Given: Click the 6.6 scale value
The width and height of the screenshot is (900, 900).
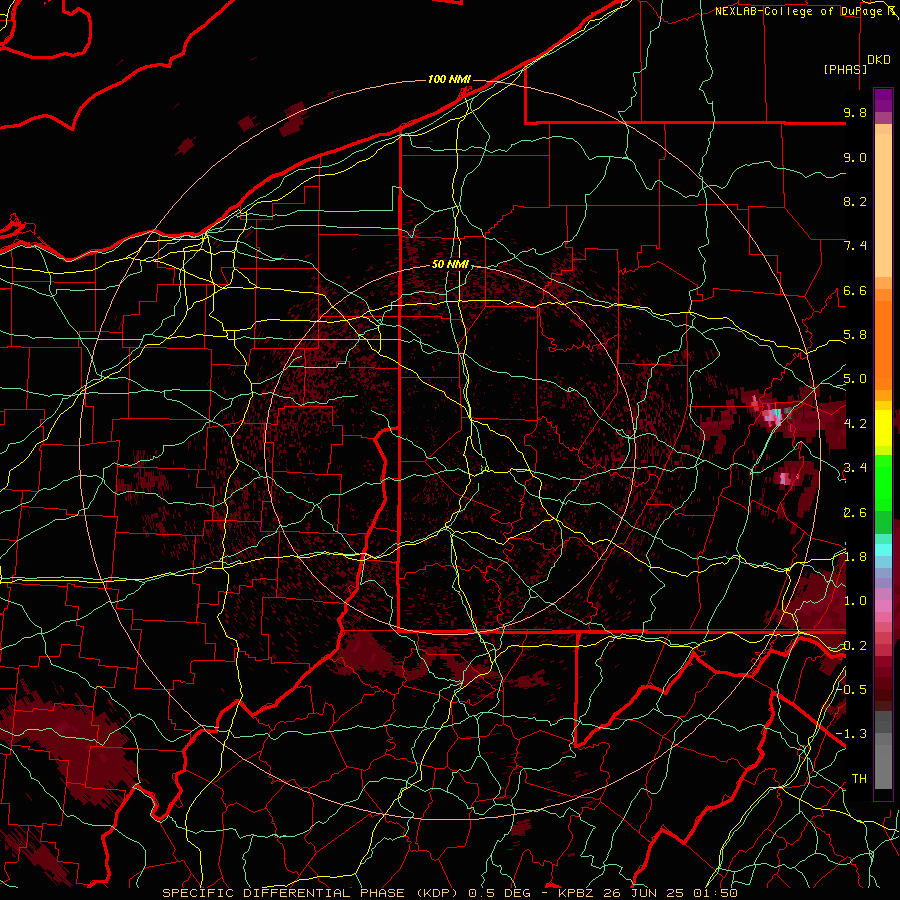Looking at the screenshot, I should coord(855,290).
